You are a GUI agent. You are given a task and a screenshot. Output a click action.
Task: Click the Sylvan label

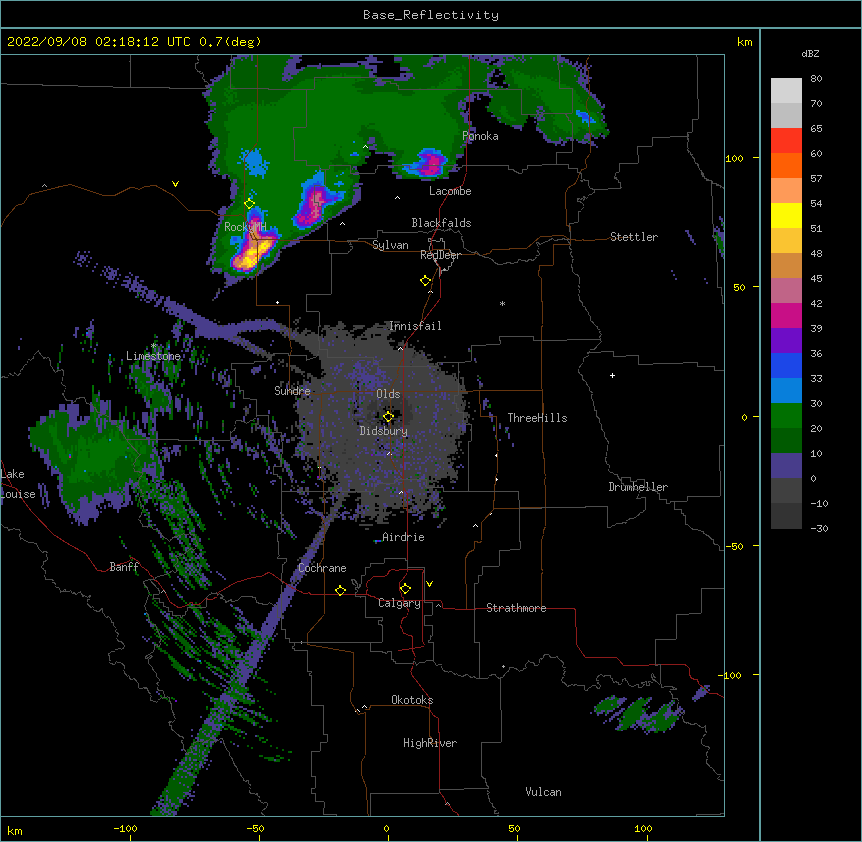pos(390,245)
